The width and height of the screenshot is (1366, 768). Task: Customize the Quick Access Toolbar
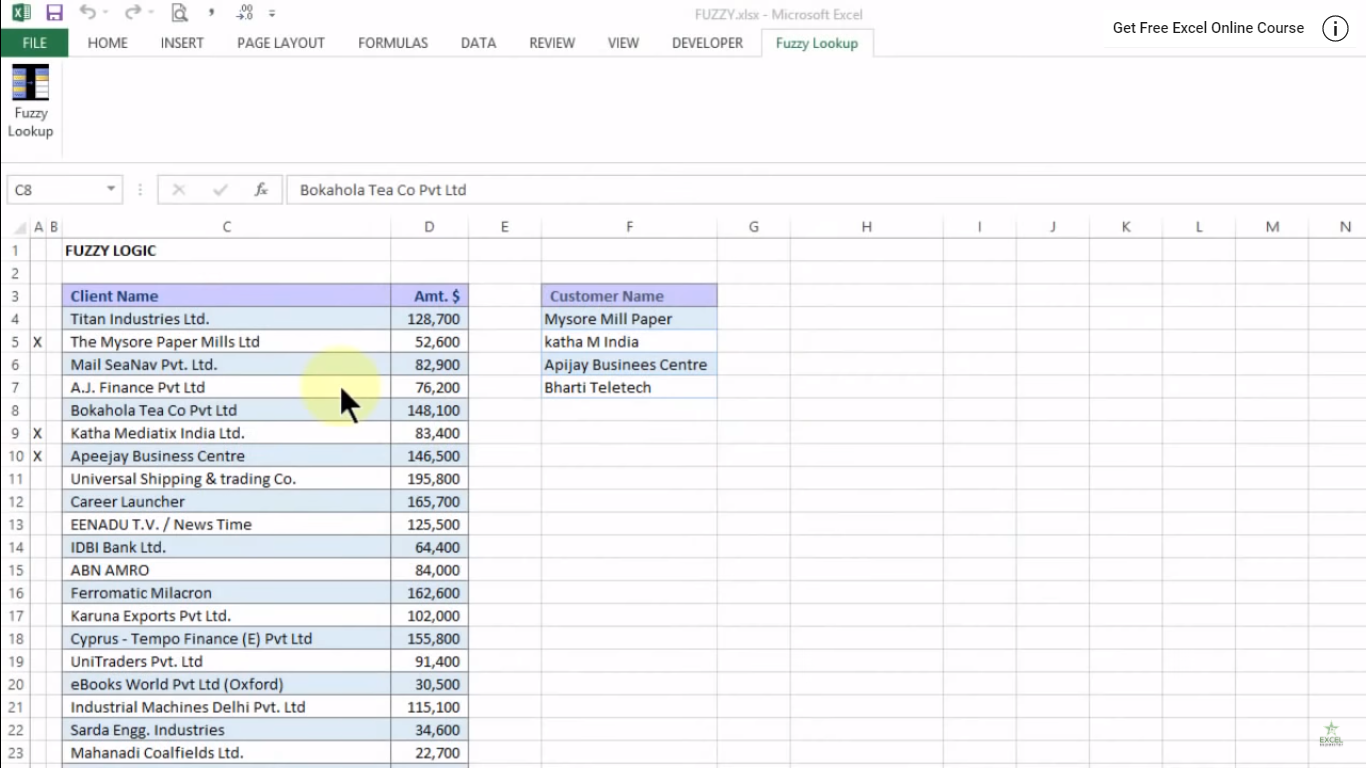coord(272,14)
